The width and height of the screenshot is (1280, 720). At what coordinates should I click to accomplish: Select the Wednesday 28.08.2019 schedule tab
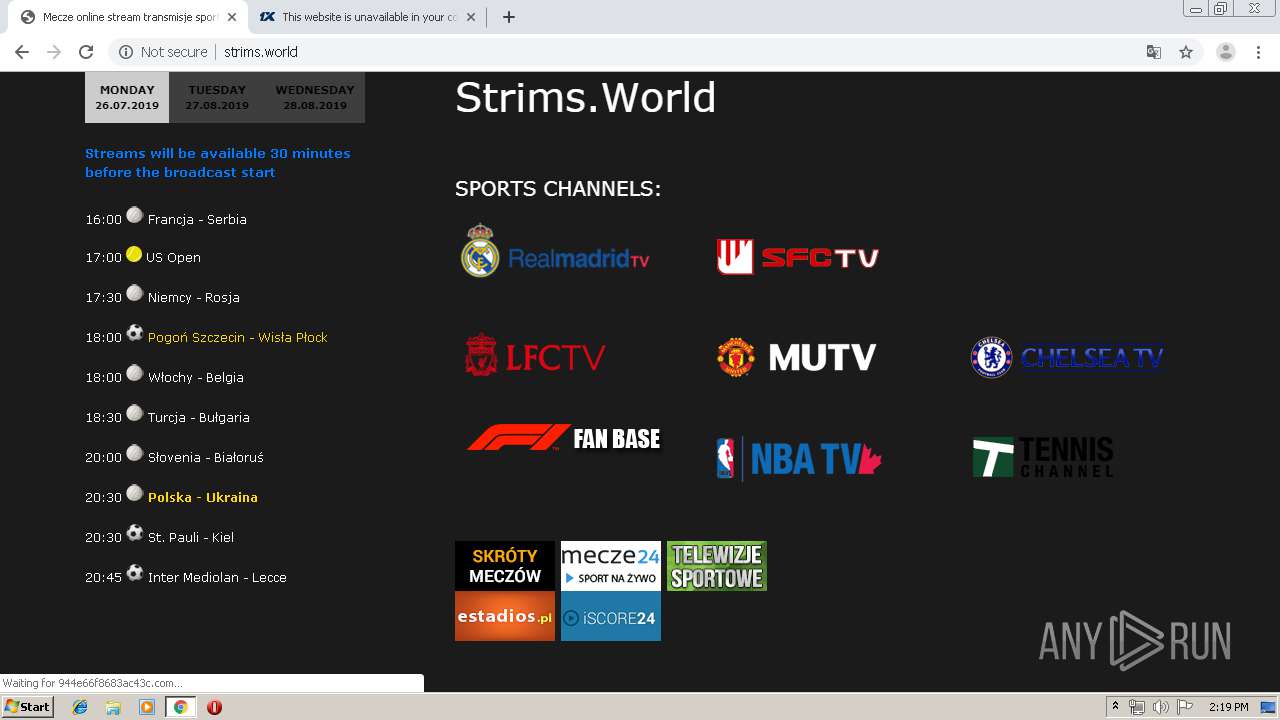(x=315, y=97)
